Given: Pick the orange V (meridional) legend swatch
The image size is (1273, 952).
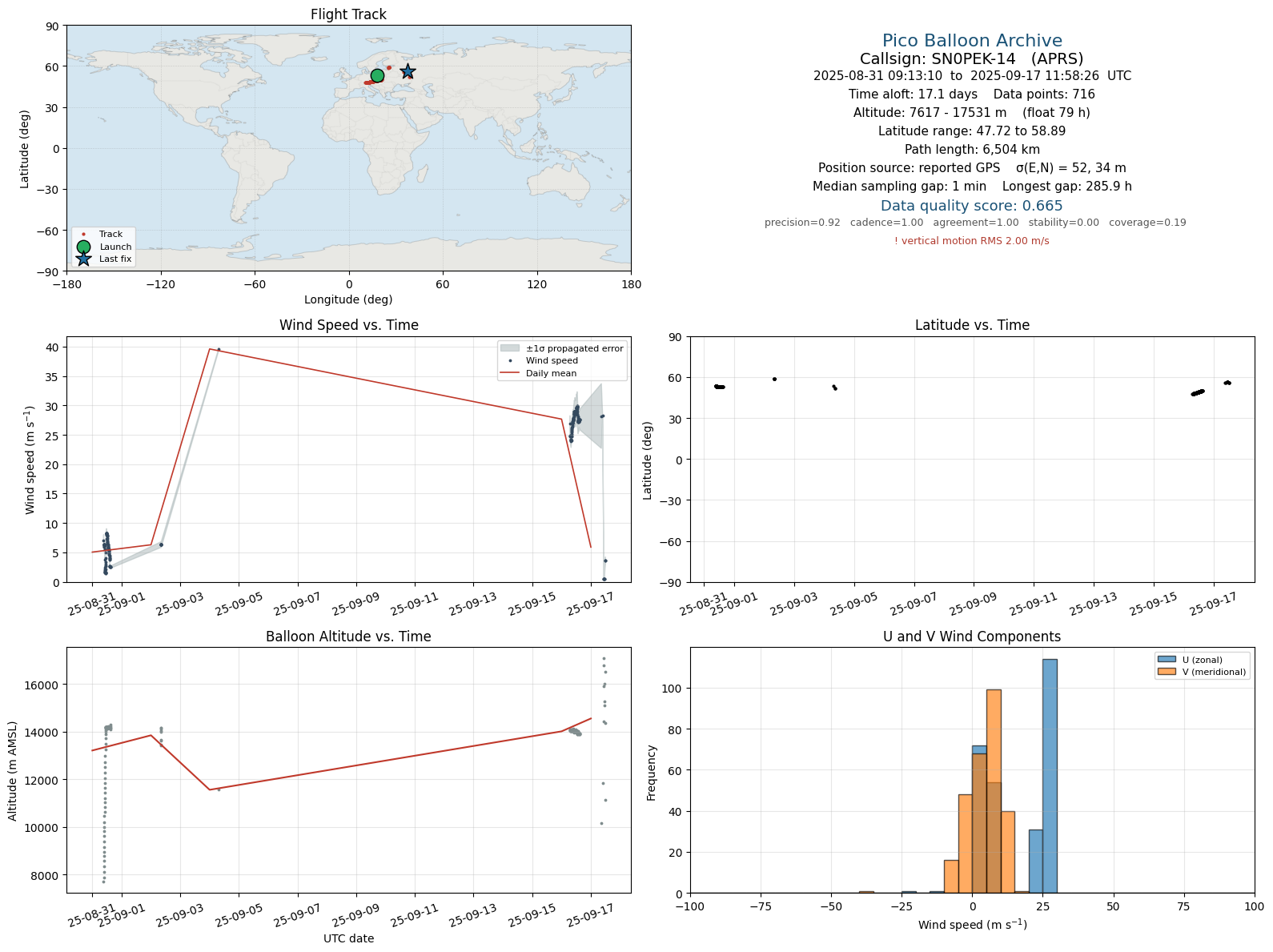Looking at the screenshot, I should pyautogui.click(x=1167, y=672).
